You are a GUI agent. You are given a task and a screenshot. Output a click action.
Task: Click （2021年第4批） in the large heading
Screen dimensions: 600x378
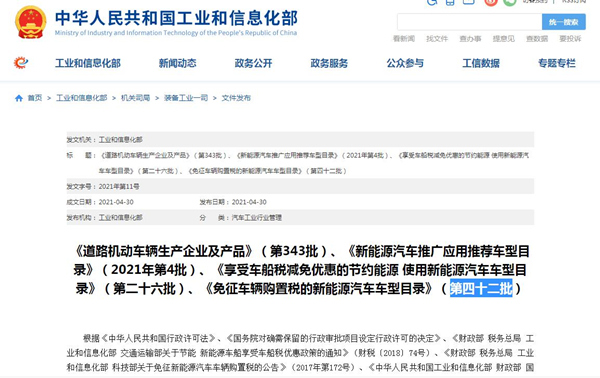(149, 270)
